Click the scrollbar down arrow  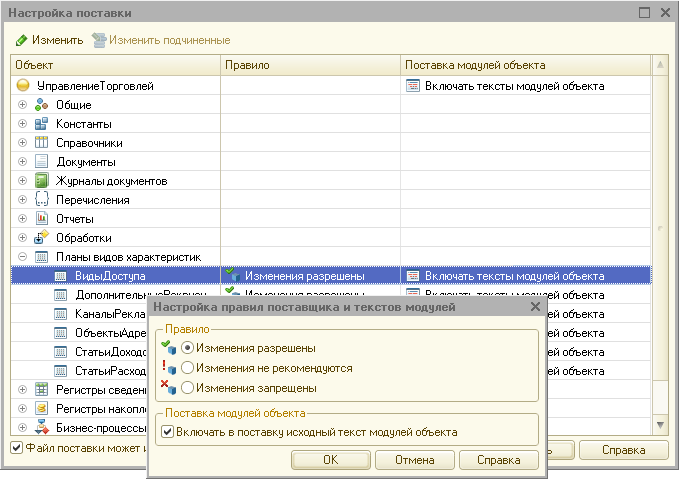point(660,425)
